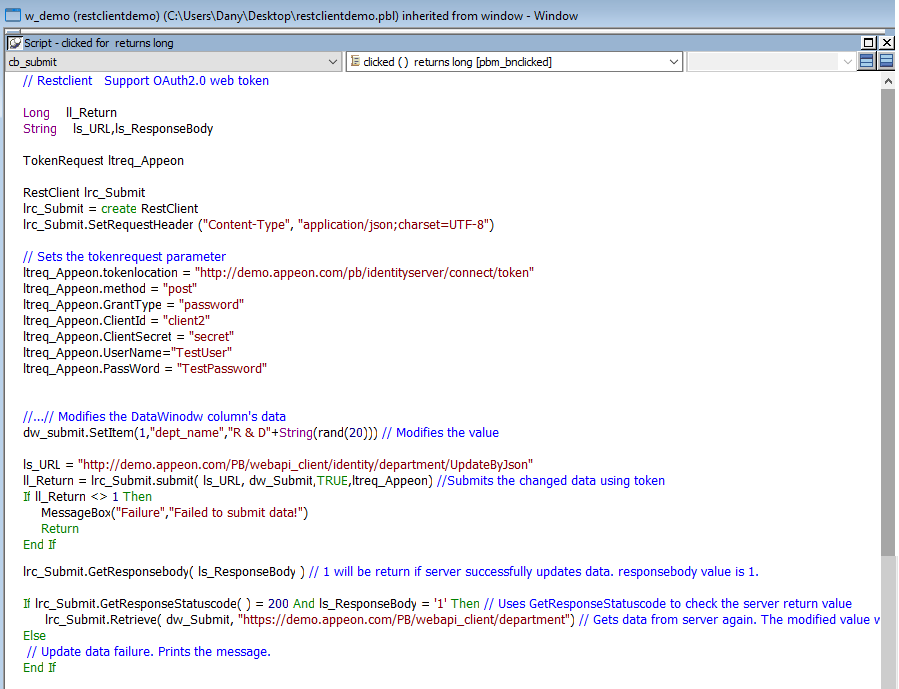899x689 pixels.
Task: Click the ls_URL UpdateByJson assignment line
Action: coord(278,465)
